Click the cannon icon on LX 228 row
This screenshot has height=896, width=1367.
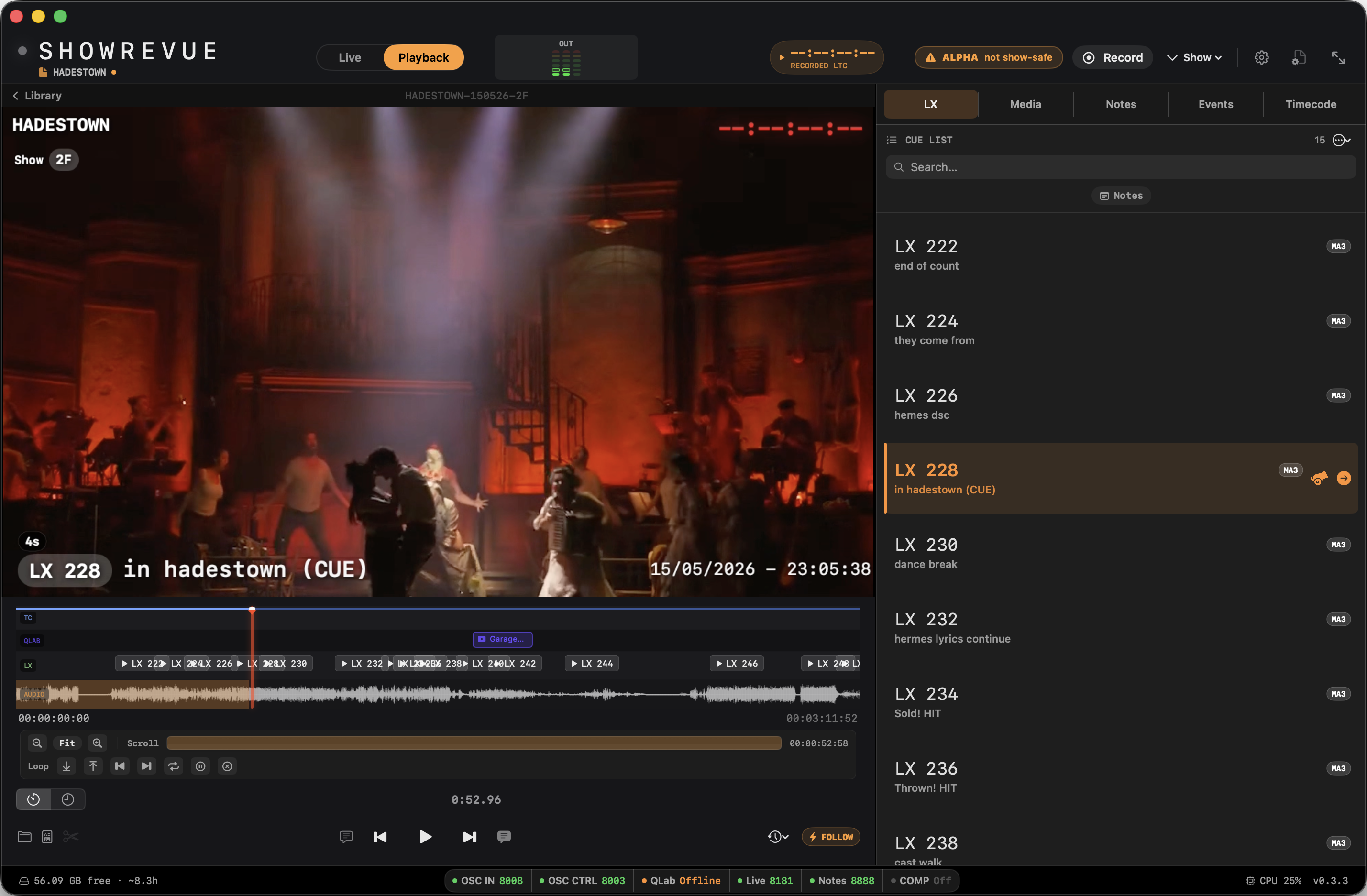1319,478
